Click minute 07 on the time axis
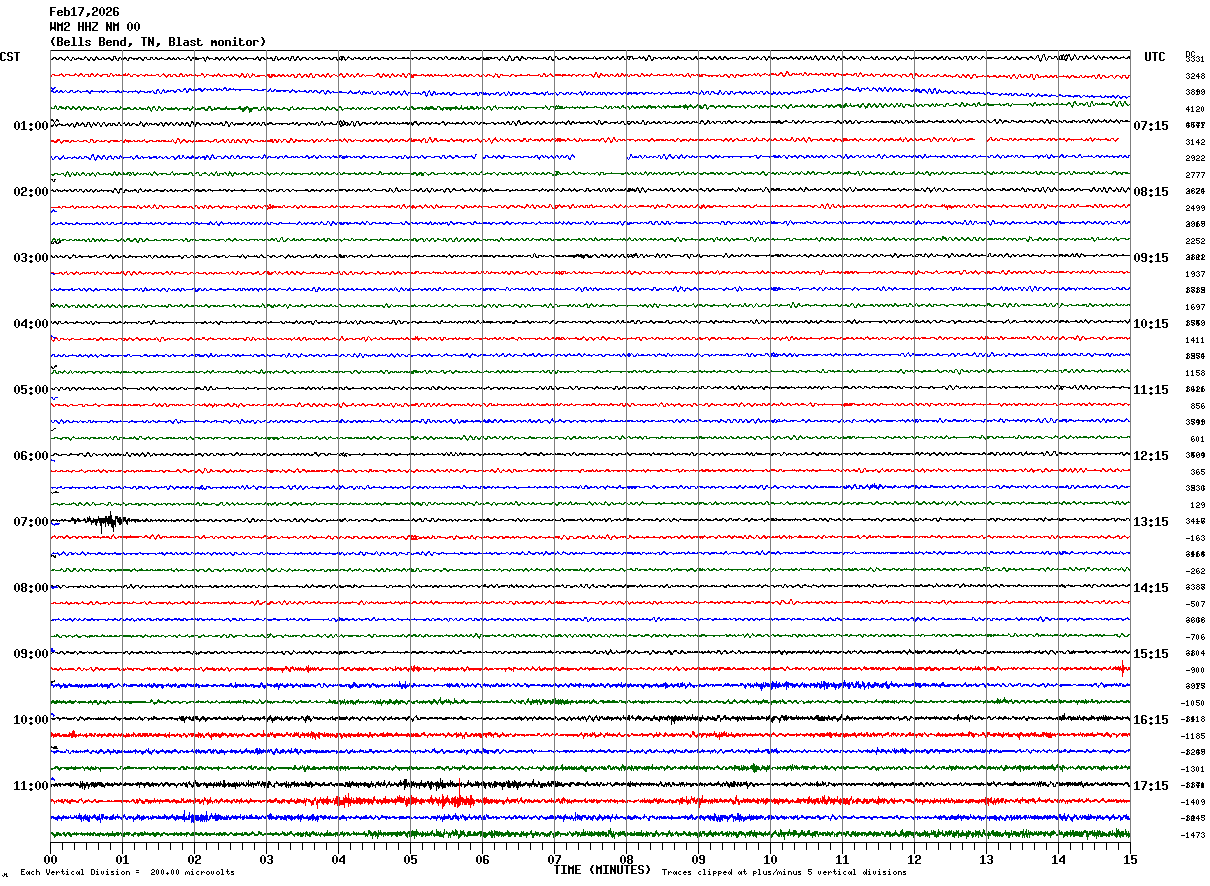This screenshot has width=1210, height=886. pyautogui.click(x=554, y=860)
